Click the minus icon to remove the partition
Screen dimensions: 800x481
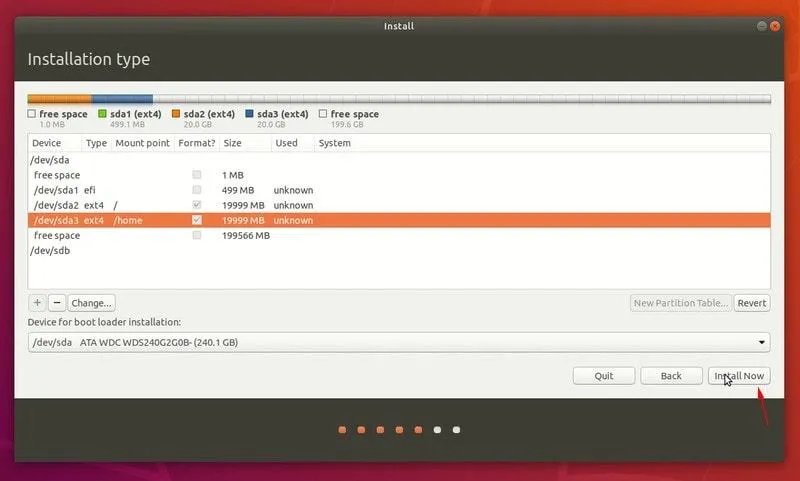[57, 303]
